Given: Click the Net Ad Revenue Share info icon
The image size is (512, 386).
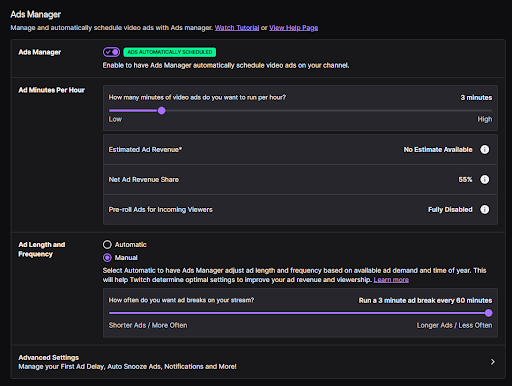Looking at the screenshot, I should [x=484, y=179].
